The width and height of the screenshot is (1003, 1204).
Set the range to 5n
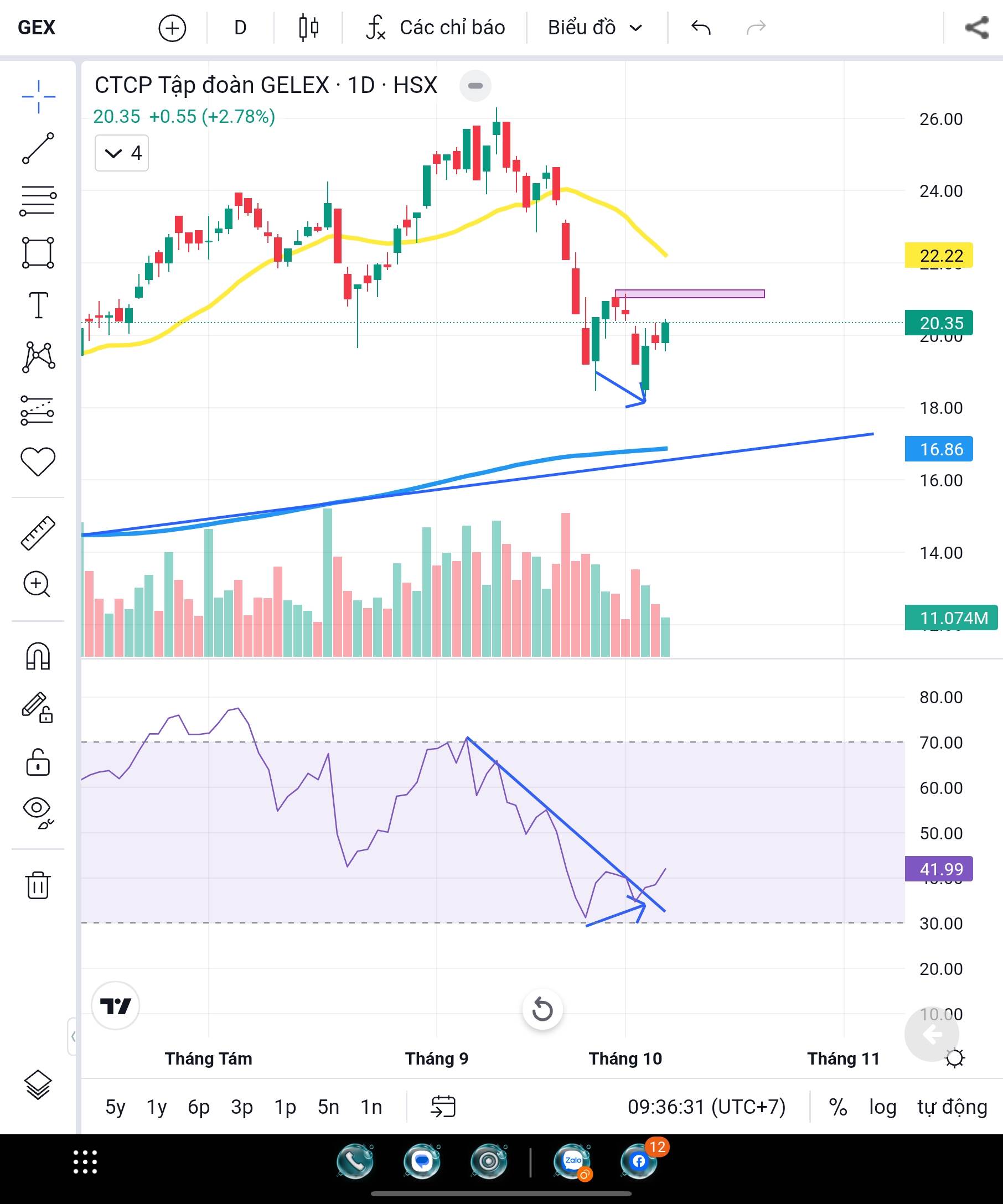[x=329, y=1107]
